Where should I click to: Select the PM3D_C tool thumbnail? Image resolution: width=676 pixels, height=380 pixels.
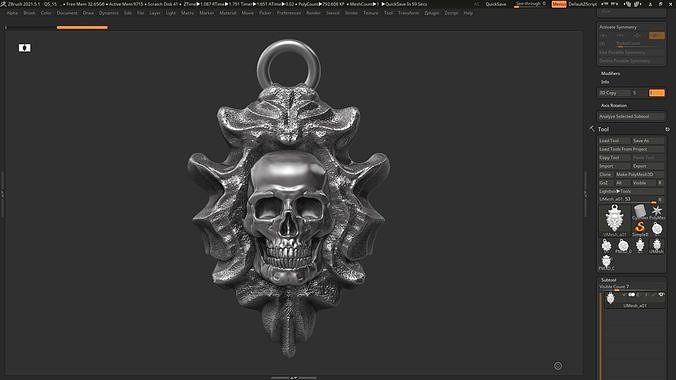point(607,262)
